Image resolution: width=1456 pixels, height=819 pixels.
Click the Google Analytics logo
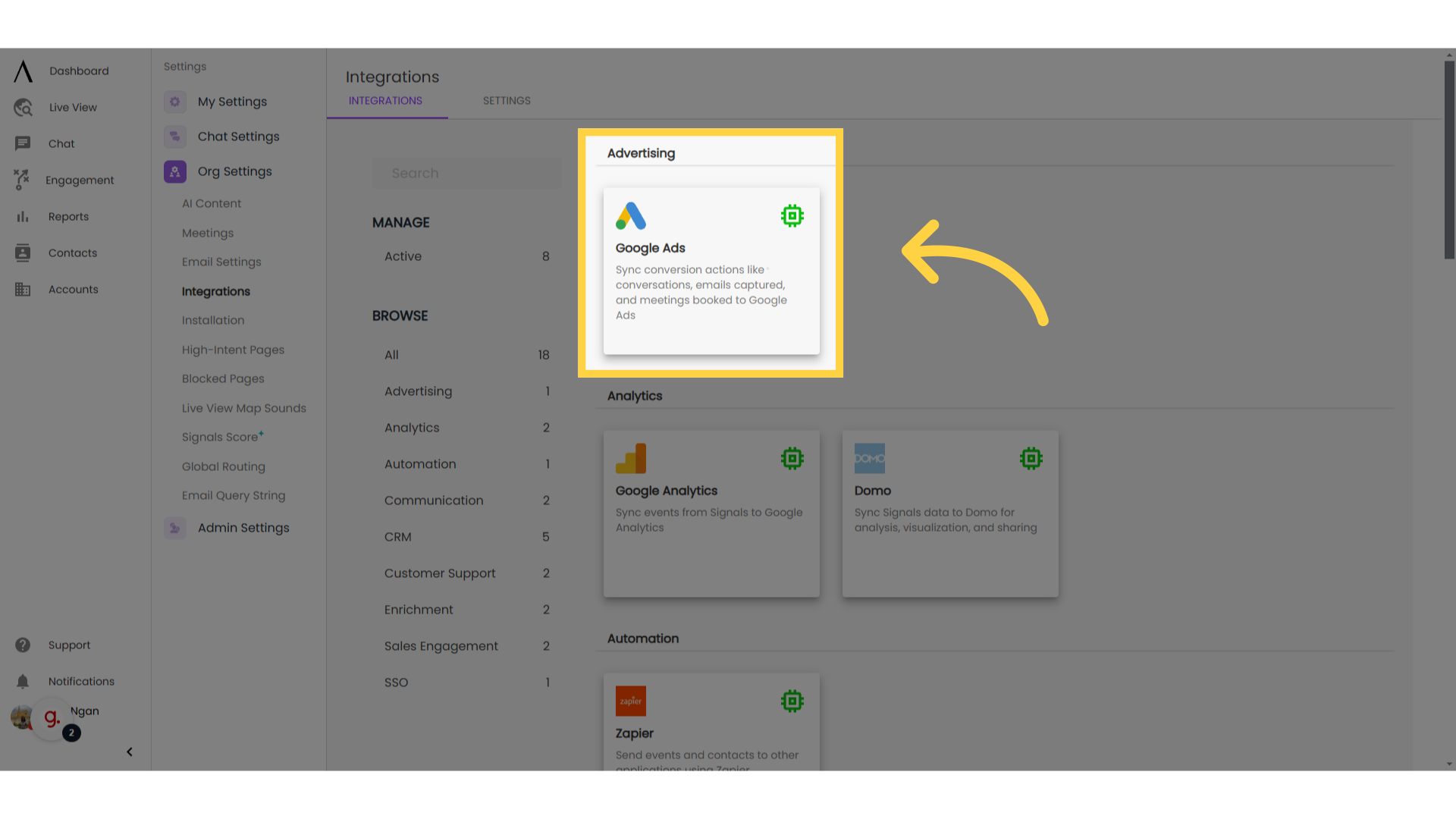pyautogui.click(x=631, y=459)
